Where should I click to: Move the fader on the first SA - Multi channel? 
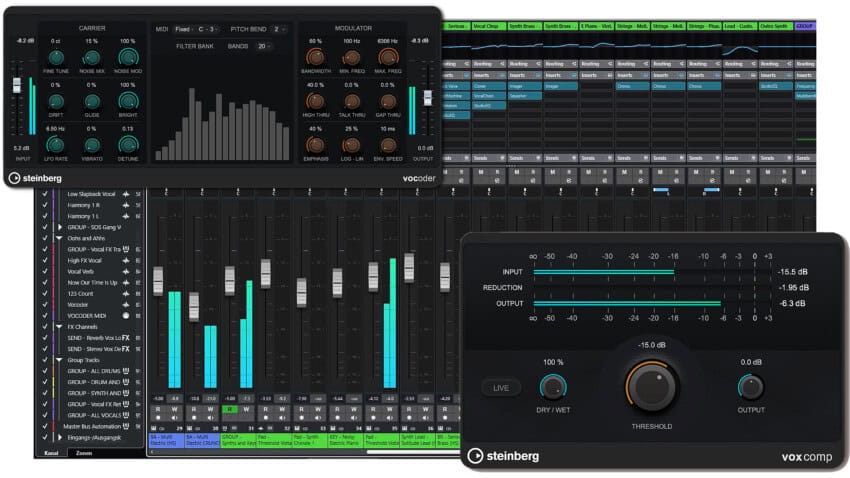tap(158, 281)
